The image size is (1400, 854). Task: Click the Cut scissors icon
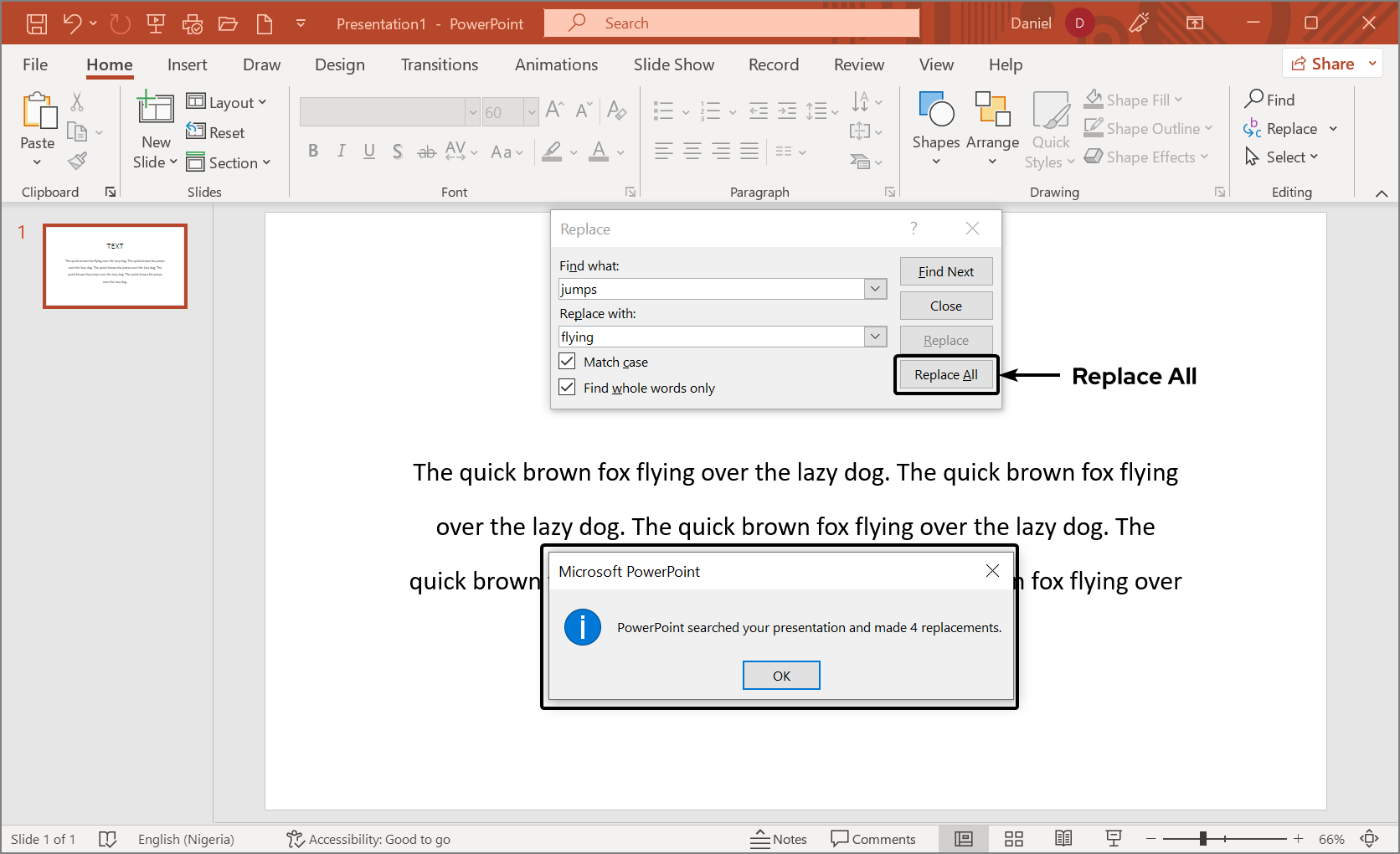click(x=77, y=102)
